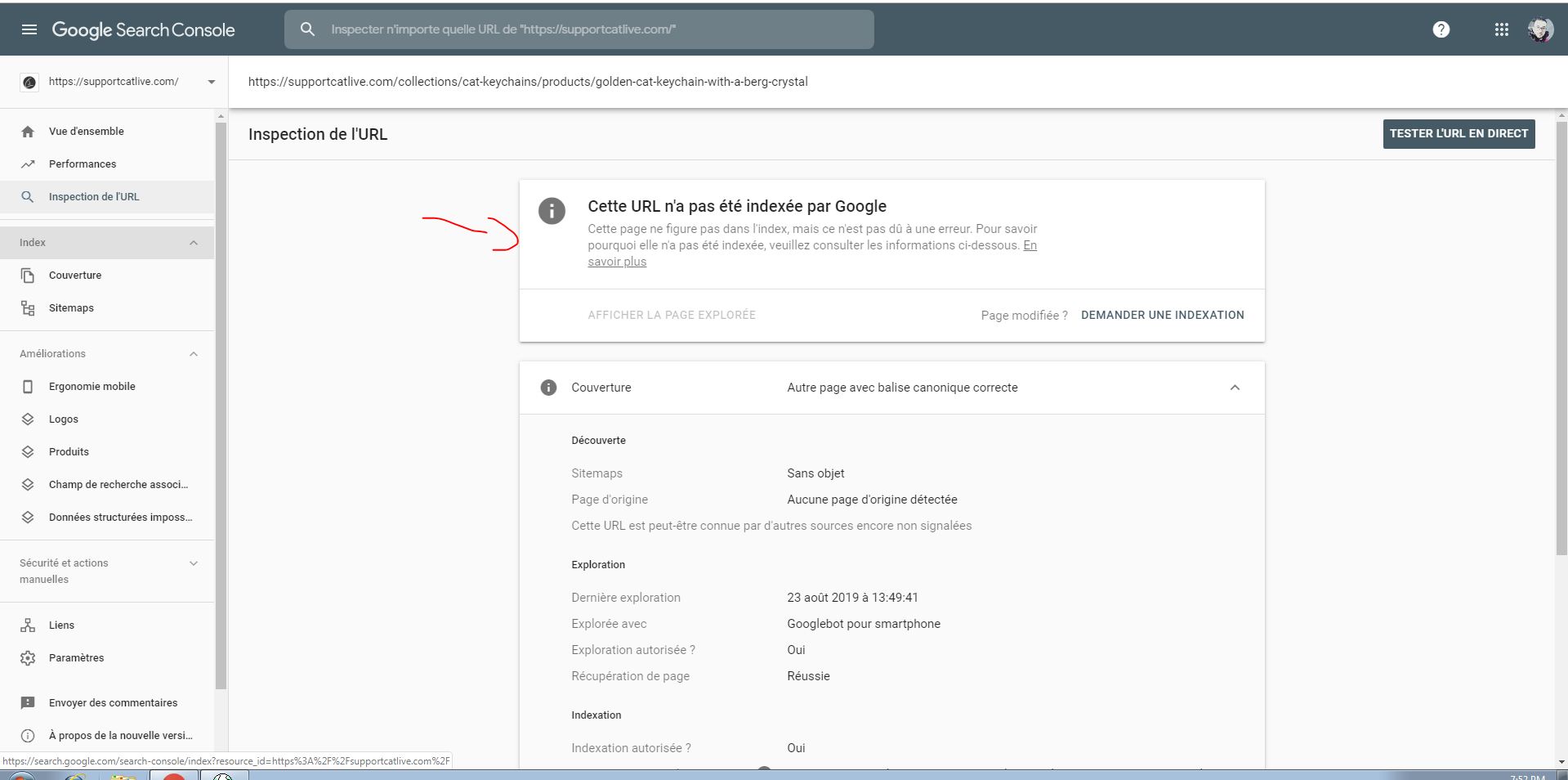Open the account profile avatar
The image size is (1568, 780).
(1541, 29)
